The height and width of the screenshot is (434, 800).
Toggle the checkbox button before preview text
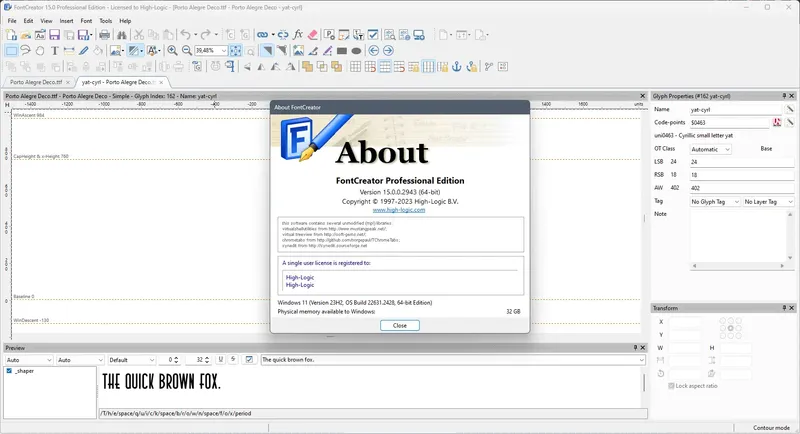tap(249, 360)
